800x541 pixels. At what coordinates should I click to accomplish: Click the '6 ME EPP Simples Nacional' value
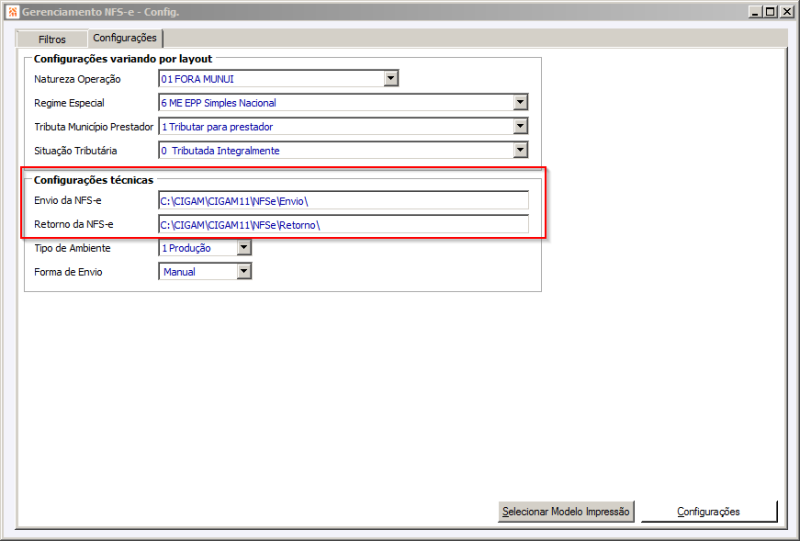pyautogui.click(x=219, y=103)
